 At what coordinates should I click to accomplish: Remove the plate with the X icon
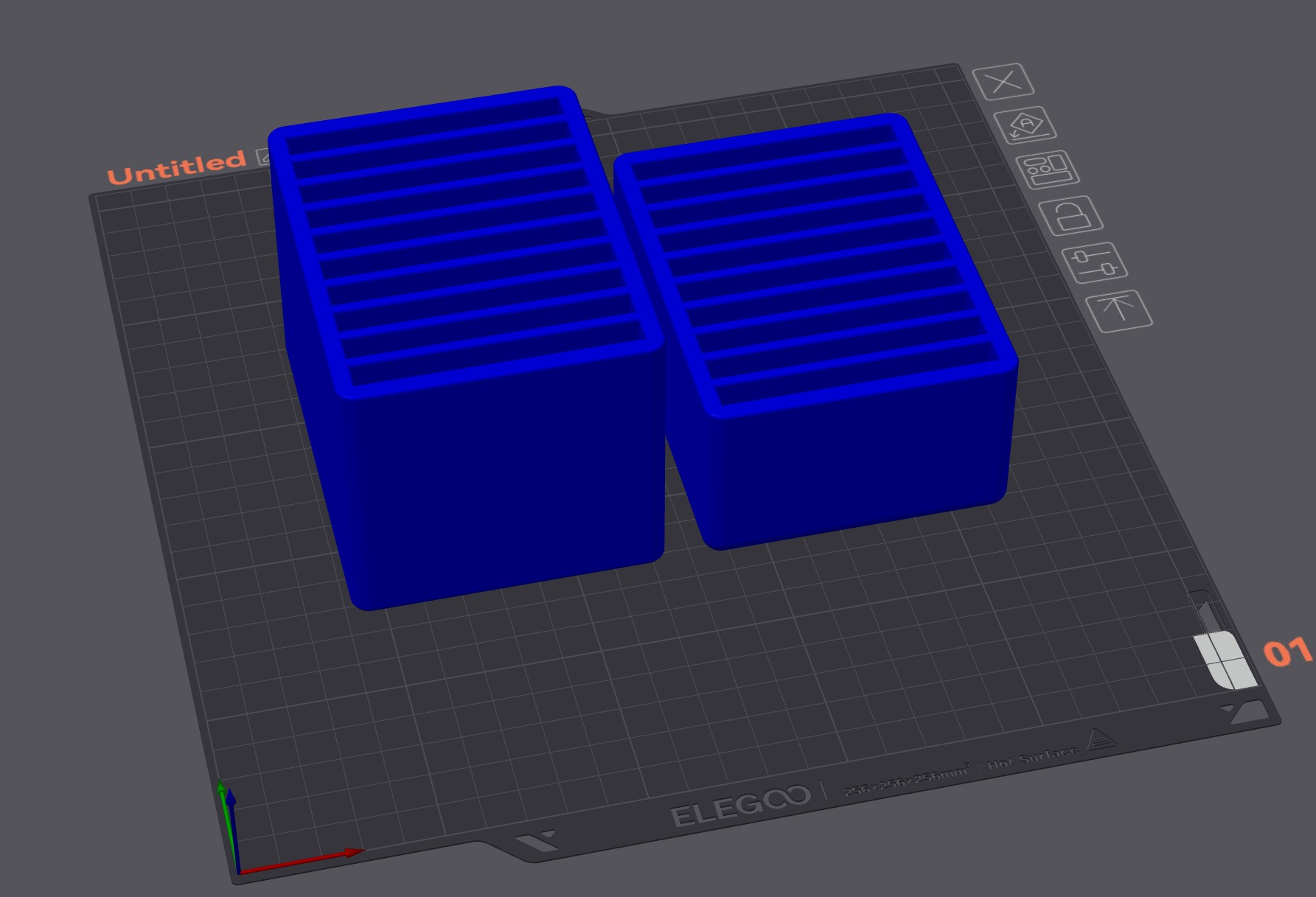[x=1003, y=81]
